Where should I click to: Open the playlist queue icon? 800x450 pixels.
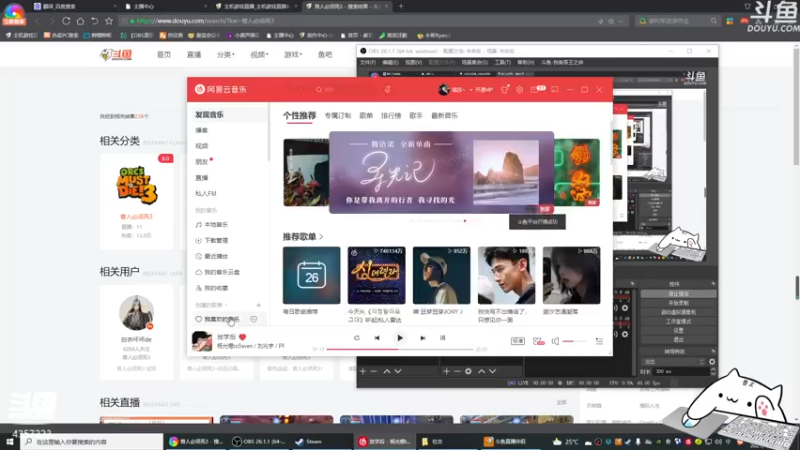click(599, 341)
